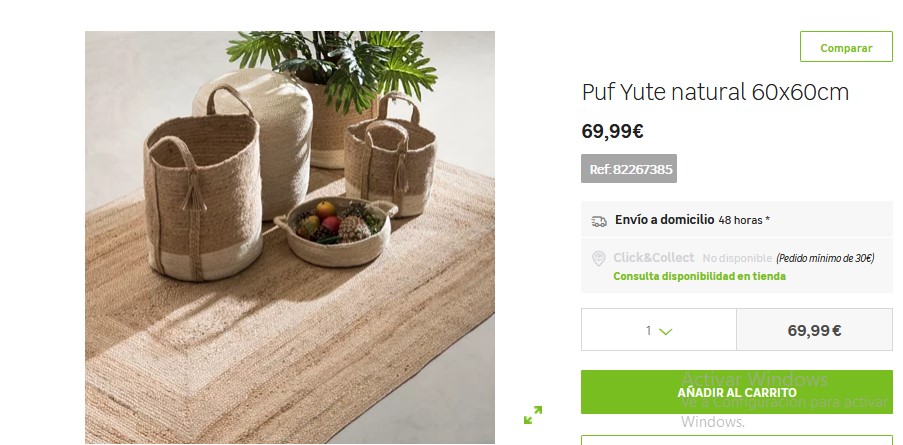This screenshot has height=445, width=903.
Task: Click the 48 horas delivery time note
Action: point(744,220)
